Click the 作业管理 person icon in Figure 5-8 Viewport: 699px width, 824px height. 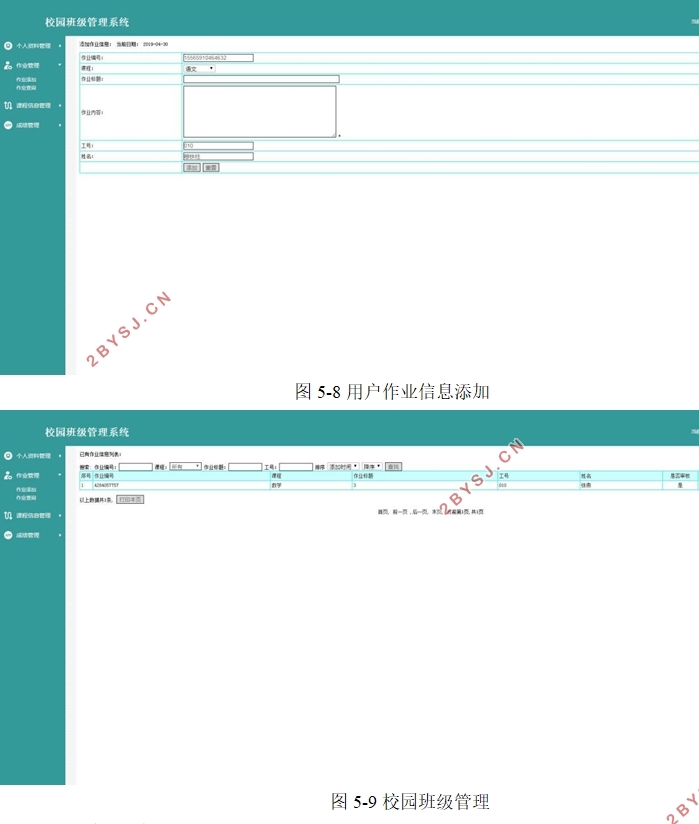(8, 65)
